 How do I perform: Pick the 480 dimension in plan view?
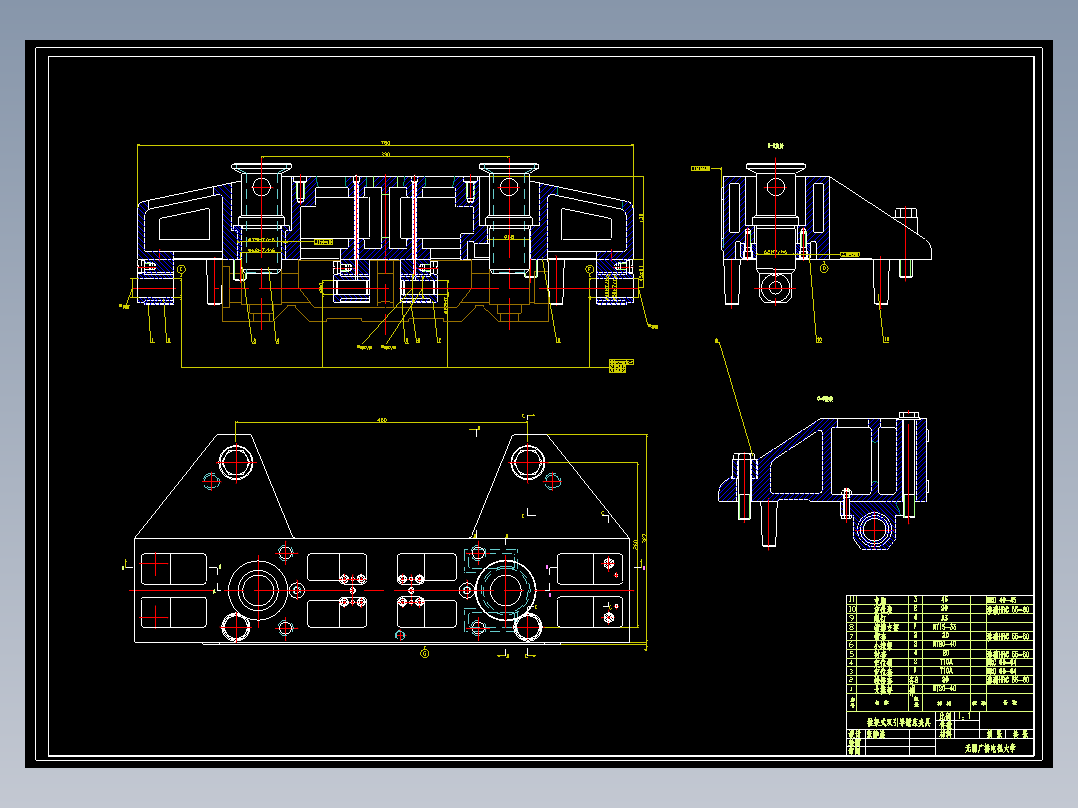coord(382,419)
